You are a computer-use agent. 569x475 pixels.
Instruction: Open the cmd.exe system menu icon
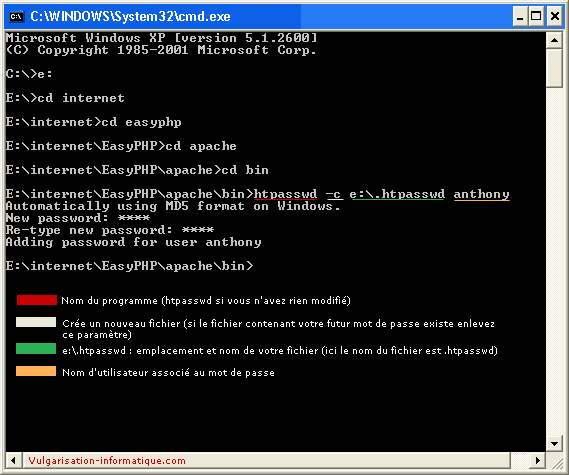[x=17, y=16]
